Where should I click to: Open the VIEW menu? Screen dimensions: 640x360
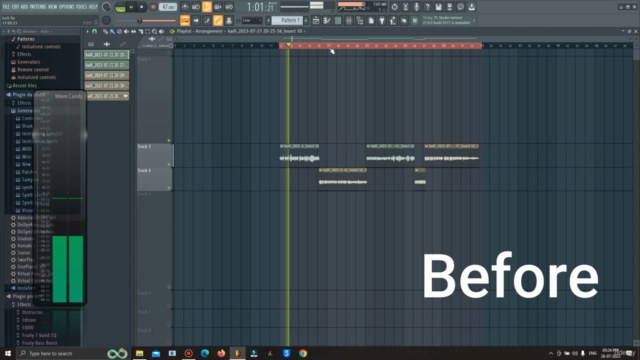53,7
